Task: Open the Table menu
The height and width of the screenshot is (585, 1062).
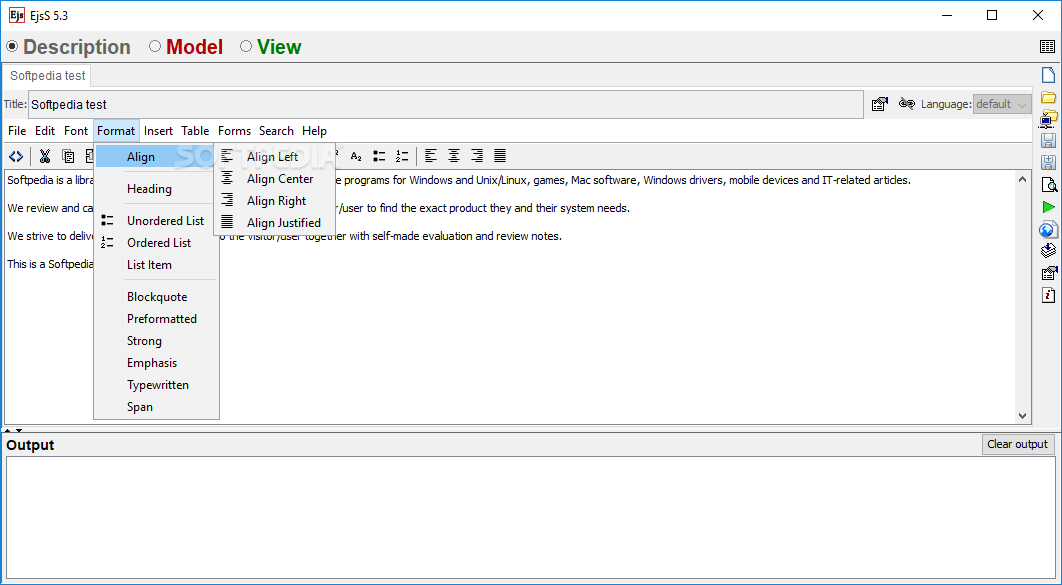Action: 195,131
